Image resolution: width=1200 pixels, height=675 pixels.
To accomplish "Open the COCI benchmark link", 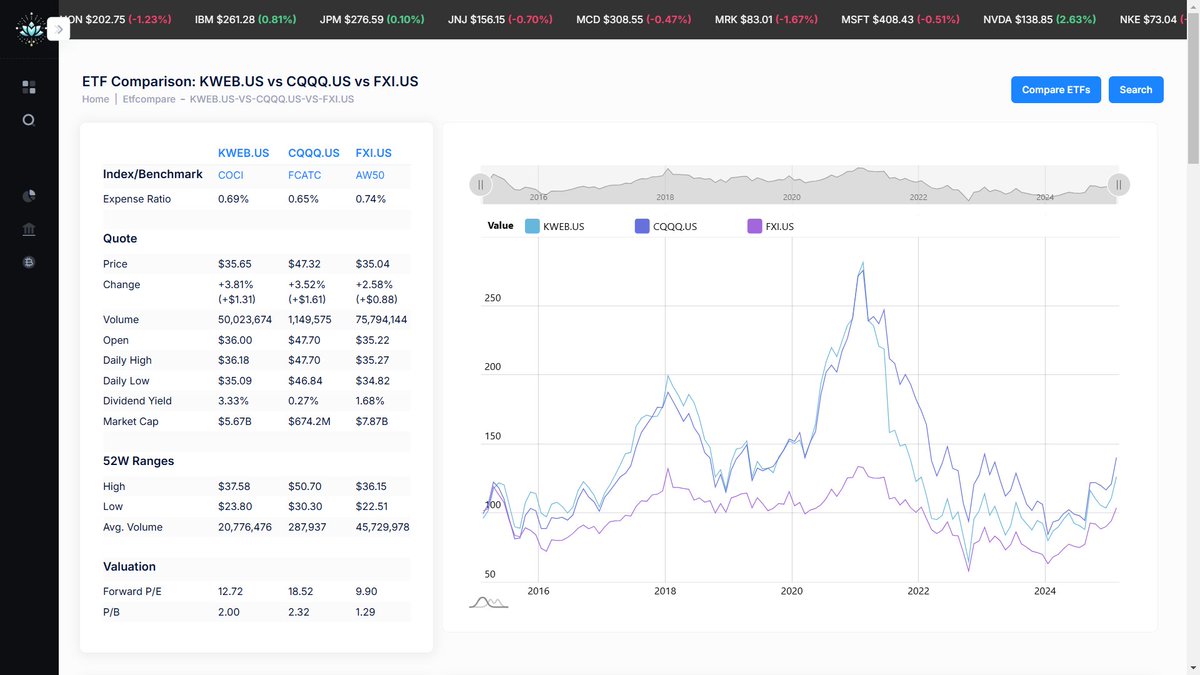I will point(230,175).
